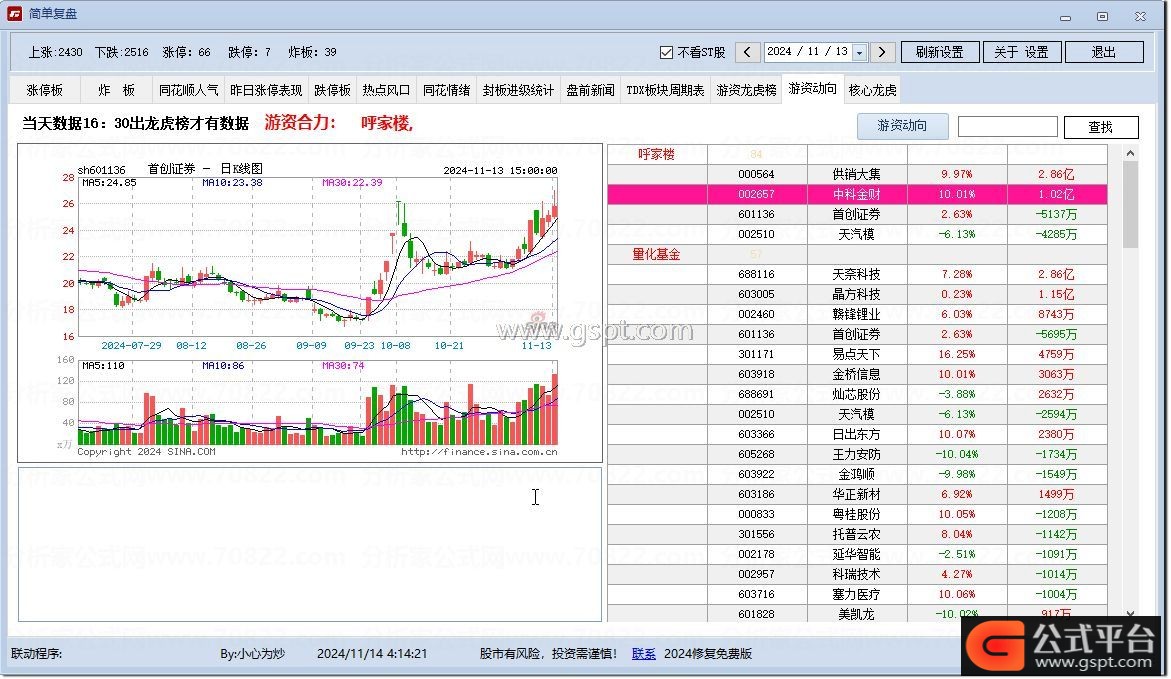The width and height of the screenshot is (1171, 679).
Task: Select the 603716 塞力医疗 row
Action: [857, 595]
